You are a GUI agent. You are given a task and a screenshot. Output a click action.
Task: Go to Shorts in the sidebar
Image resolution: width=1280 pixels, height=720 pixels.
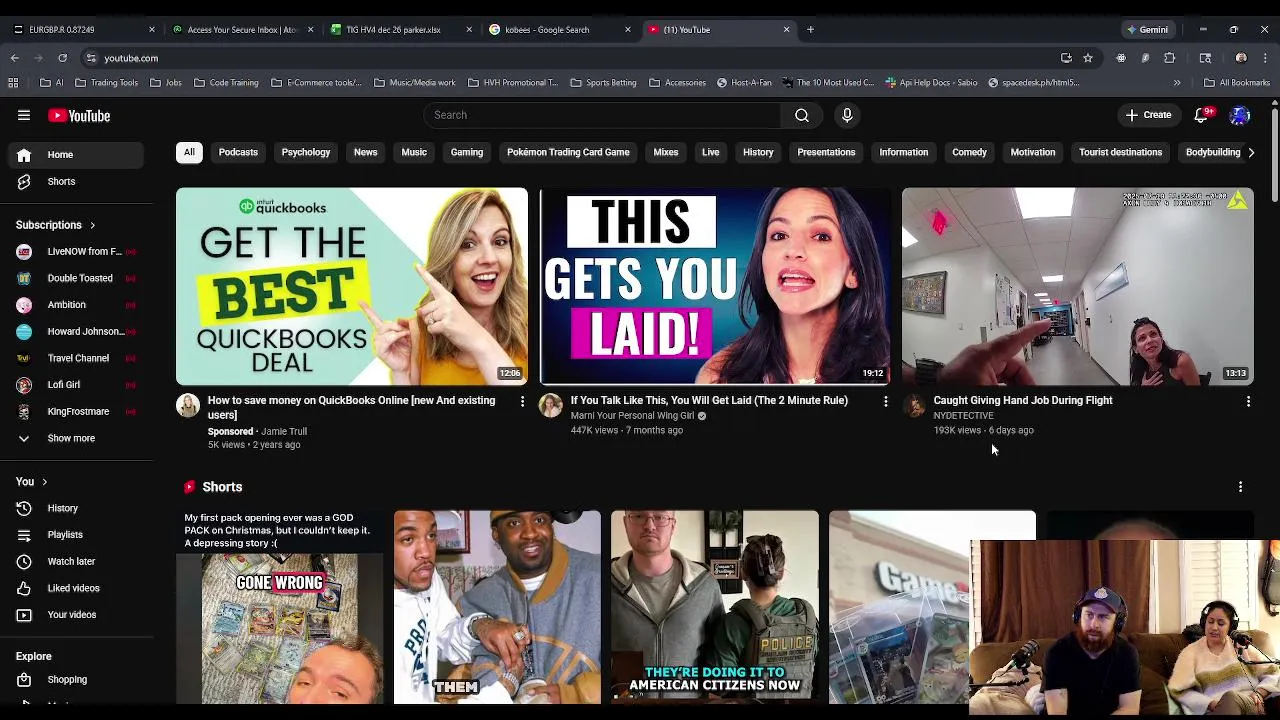point(76,181)
